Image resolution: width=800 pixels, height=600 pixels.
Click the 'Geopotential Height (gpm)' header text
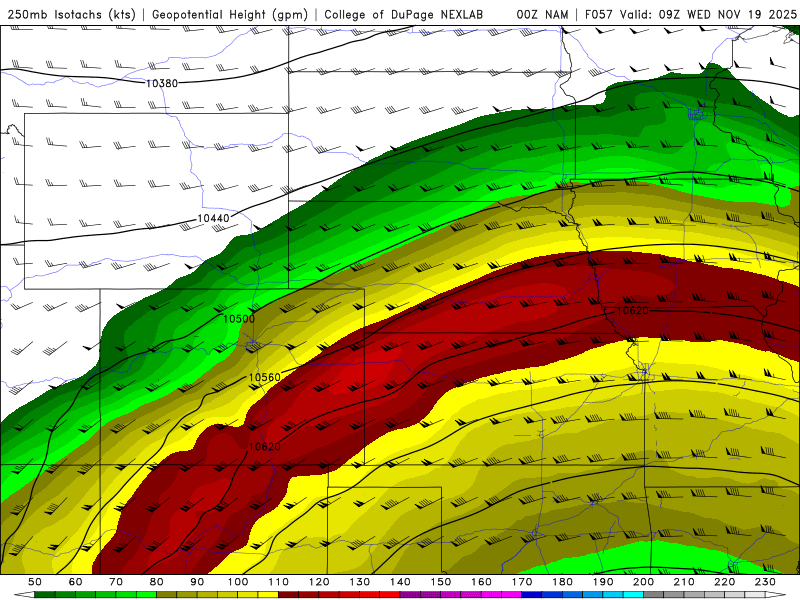[x=230, y=14]
